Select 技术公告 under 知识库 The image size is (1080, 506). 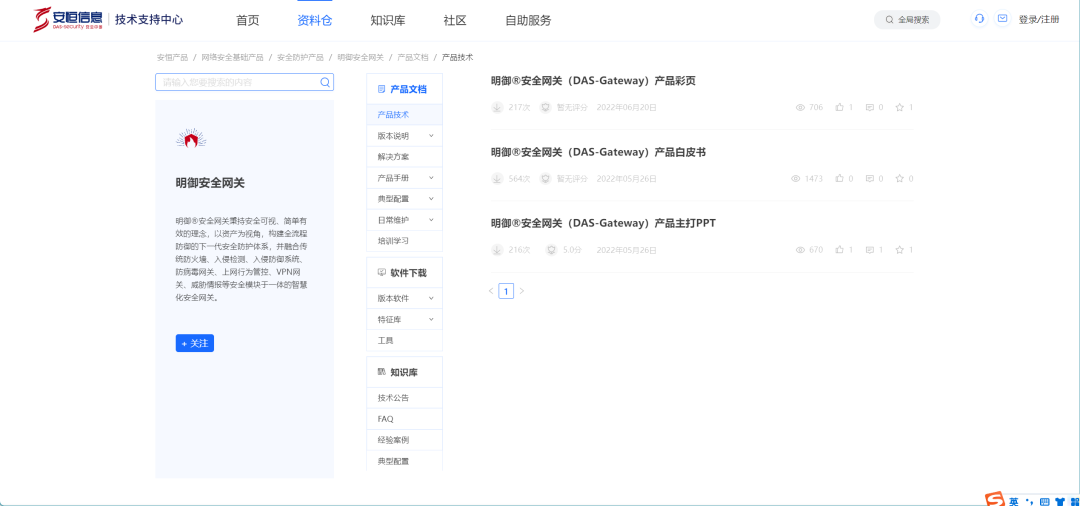tap(404, 398)
